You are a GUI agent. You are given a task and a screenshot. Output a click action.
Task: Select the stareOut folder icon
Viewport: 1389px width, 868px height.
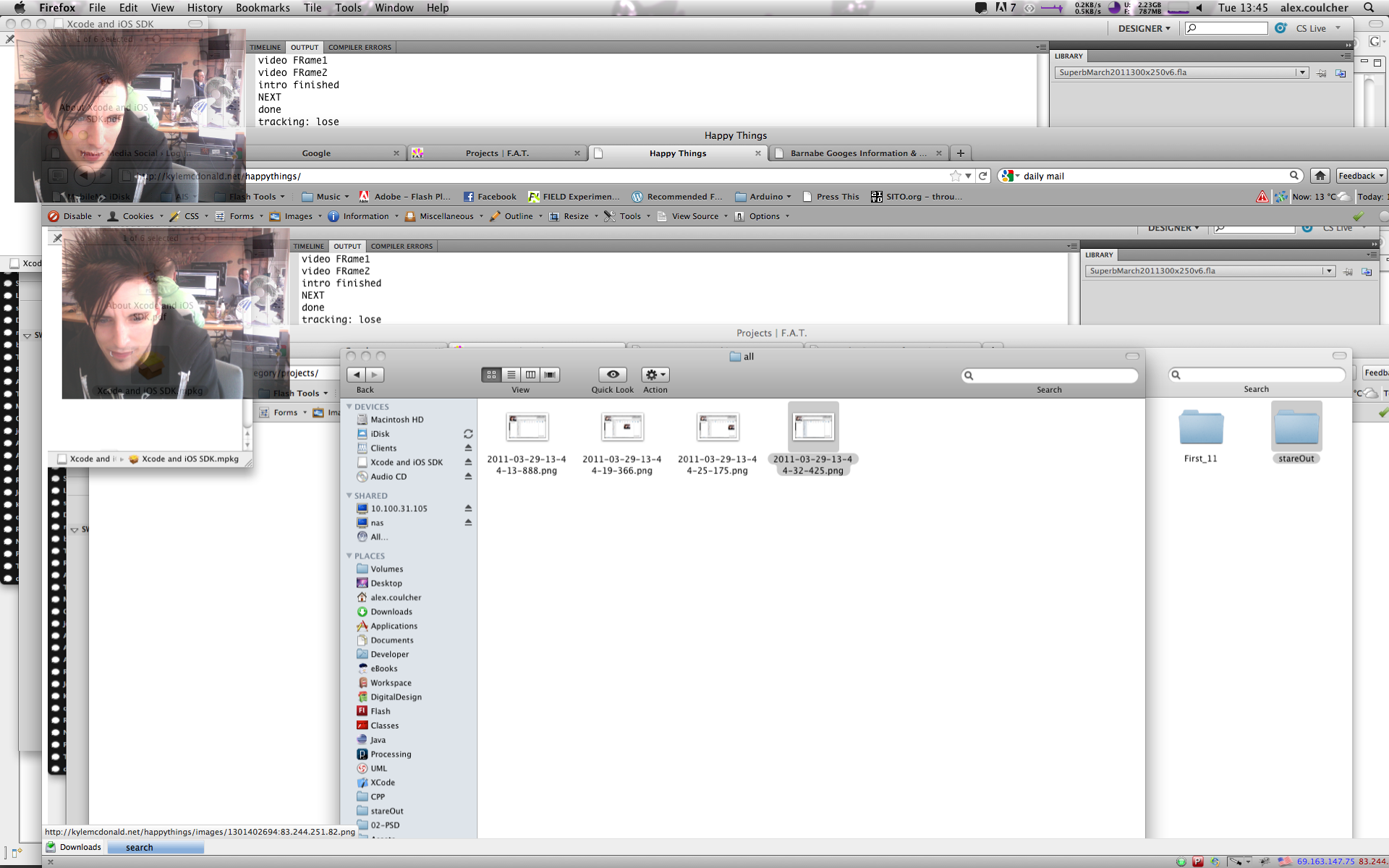pyautogui.click(x=1296, y=427)
